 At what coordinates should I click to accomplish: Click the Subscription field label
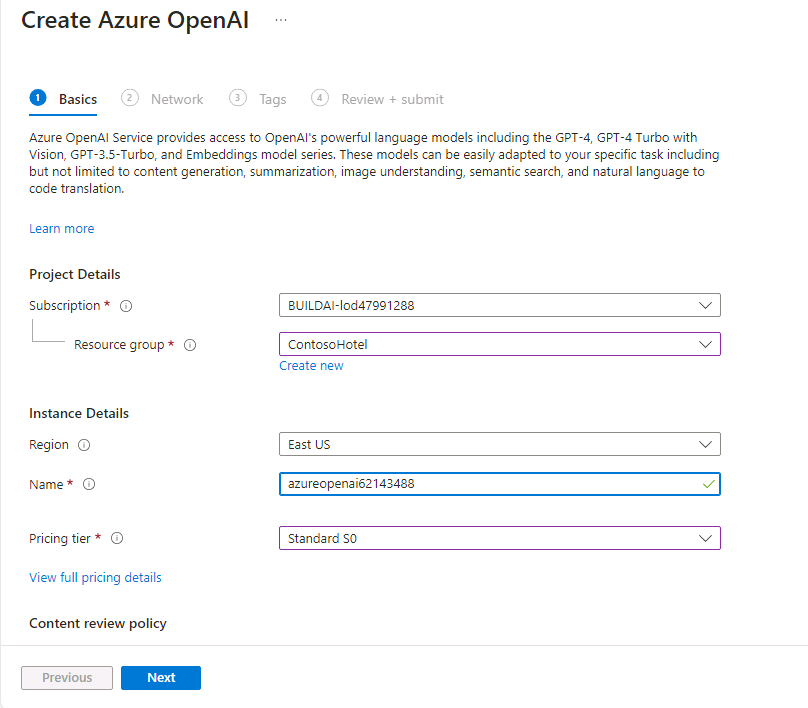pyautogui.click(x=65, y=306)
